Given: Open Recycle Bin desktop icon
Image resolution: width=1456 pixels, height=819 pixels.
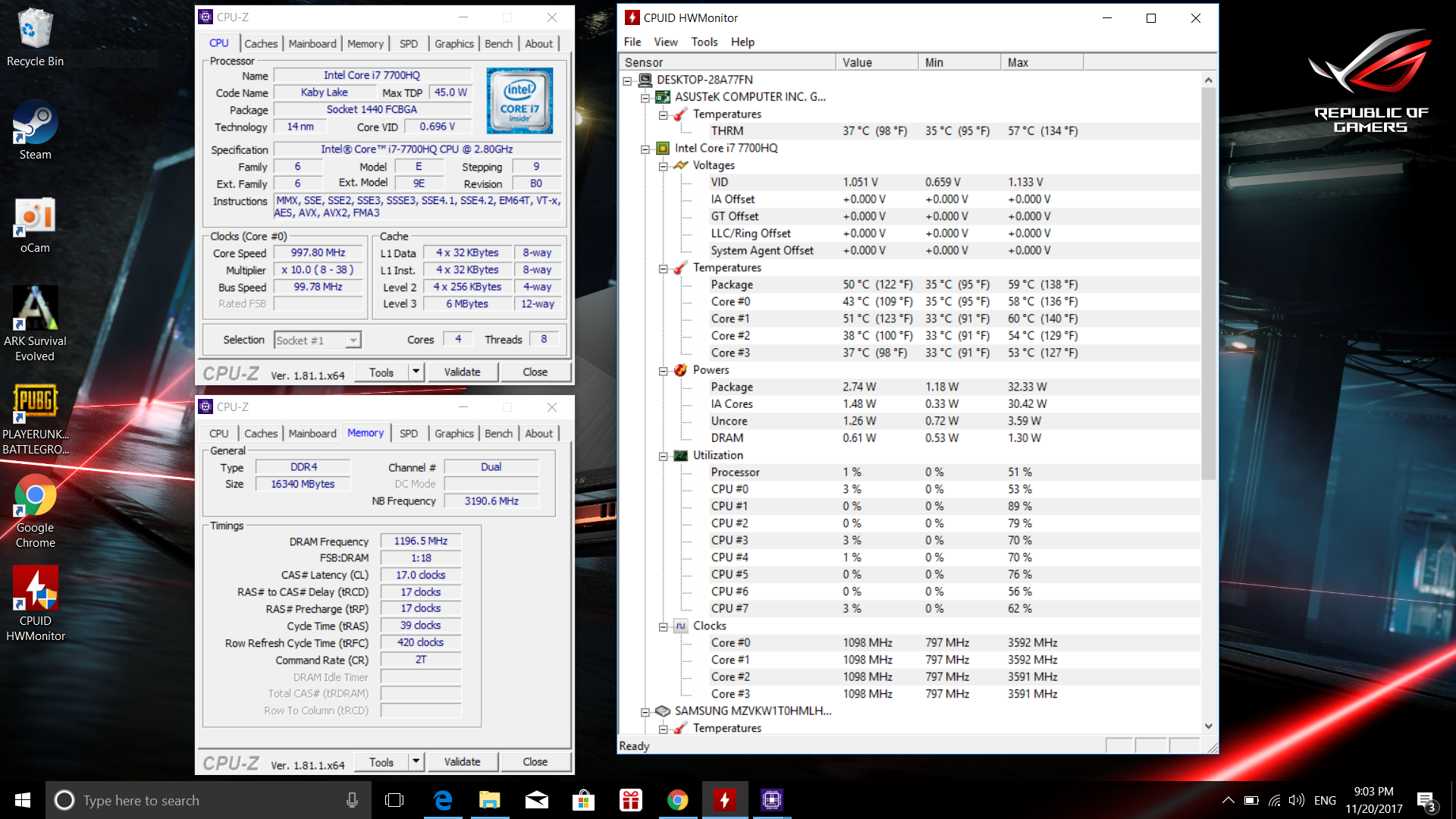Looking at the screenshot, I should (x=35, y=38).
